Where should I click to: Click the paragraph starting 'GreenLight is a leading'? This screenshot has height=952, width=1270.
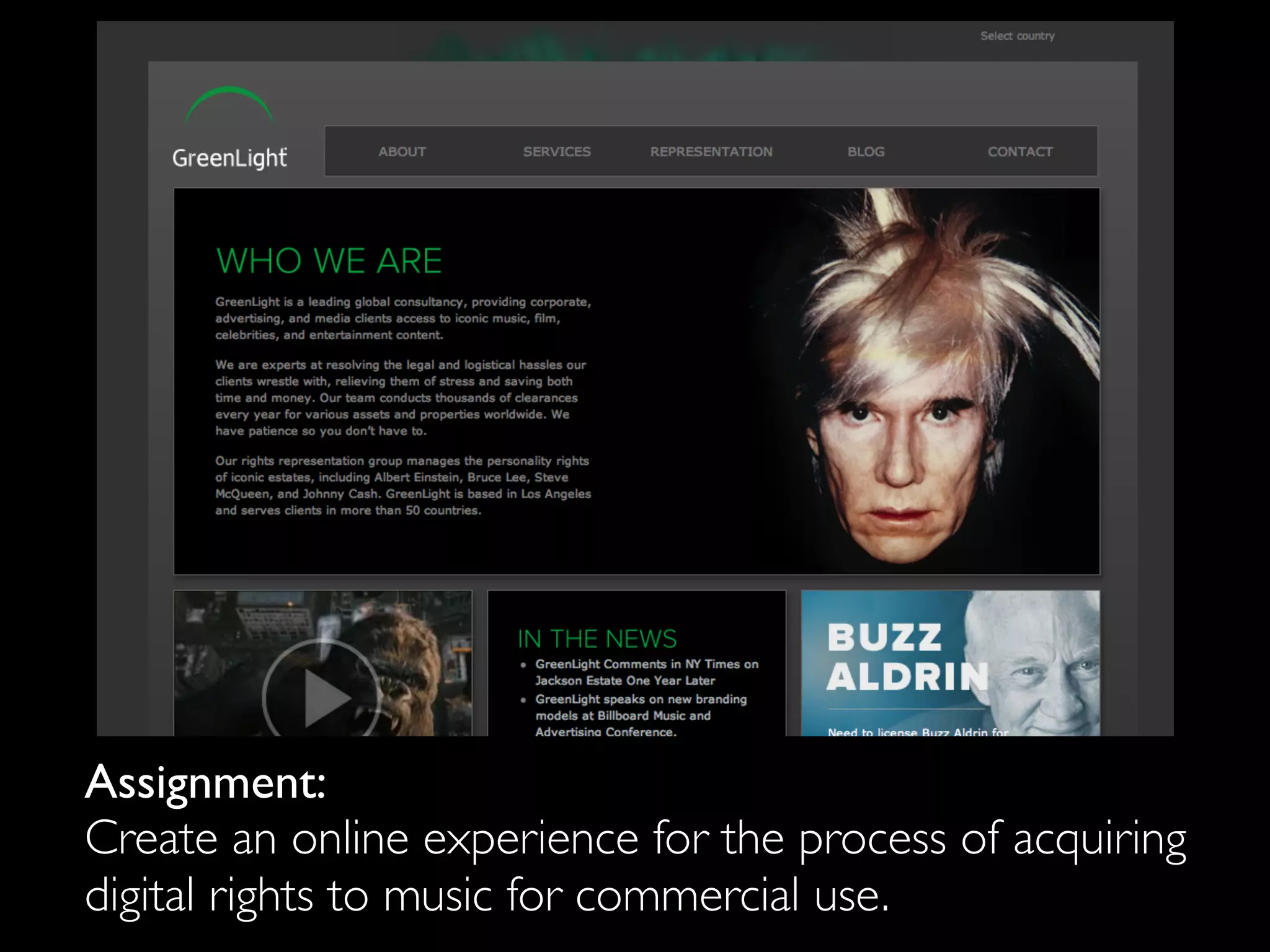(x=403, y=318)
